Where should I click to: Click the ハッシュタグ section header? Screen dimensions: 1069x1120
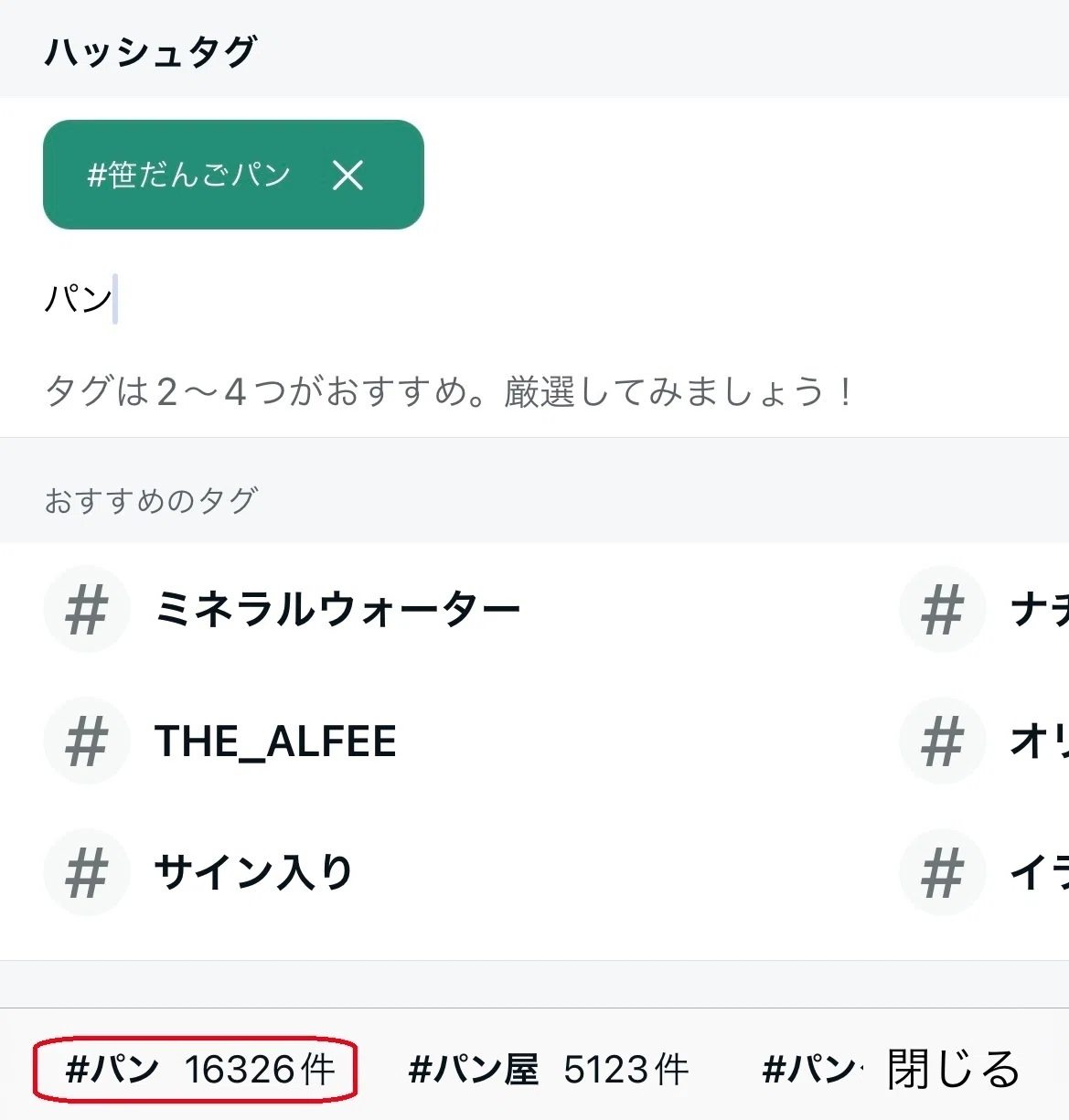(x=151, y=51)
